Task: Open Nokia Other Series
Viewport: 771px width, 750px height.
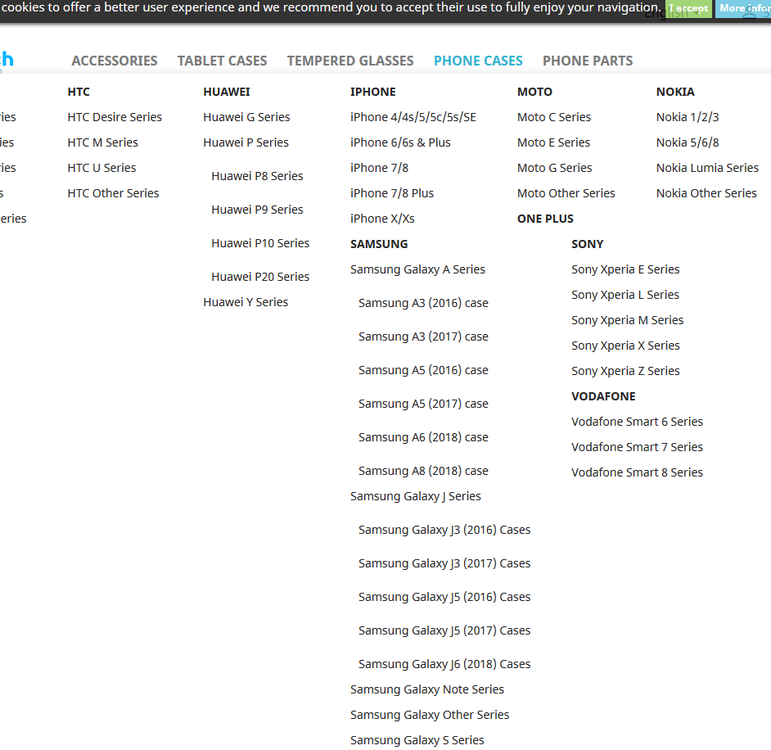Action: pos(706,193)
